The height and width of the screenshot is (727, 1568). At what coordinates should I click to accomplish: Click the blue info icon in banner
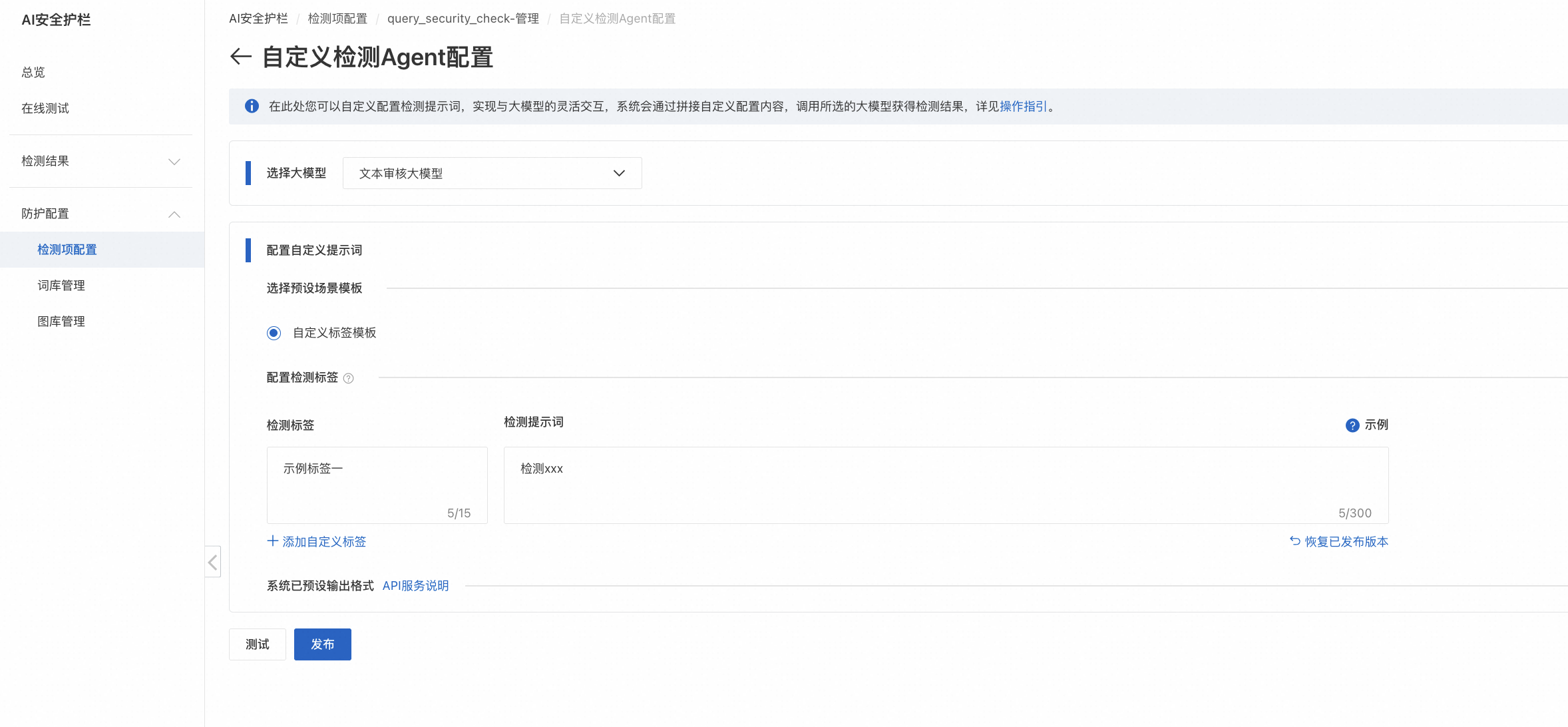click(x=252, y=107)
